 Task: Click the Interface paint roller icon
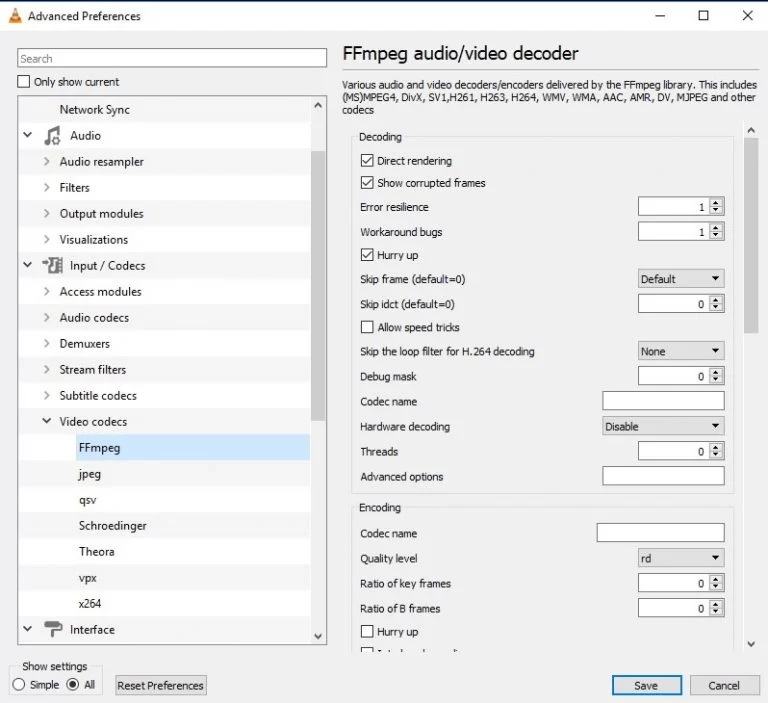point(52,630)
